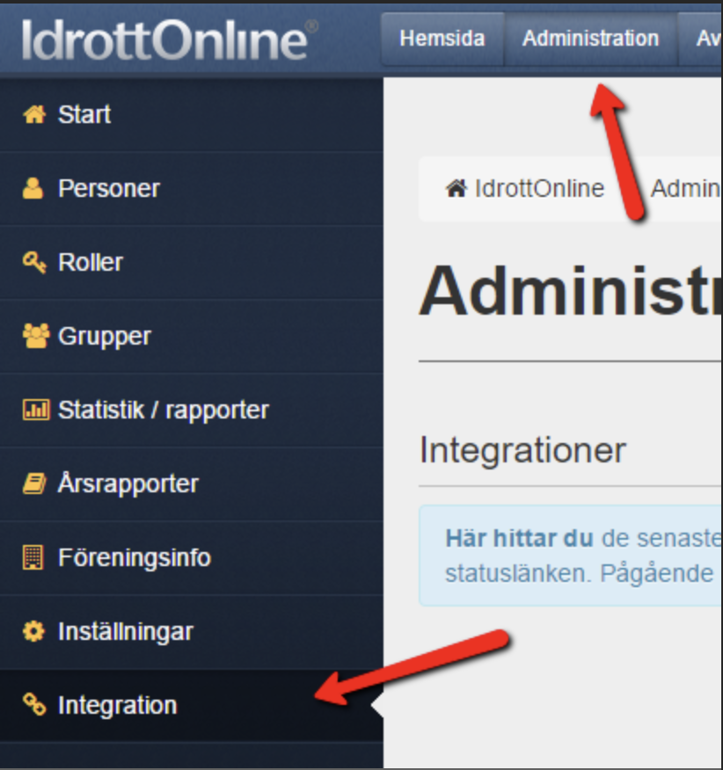Screen dimensions: 723x770
Task: Click the gear icon beside Inställningar
Action: 34,631
